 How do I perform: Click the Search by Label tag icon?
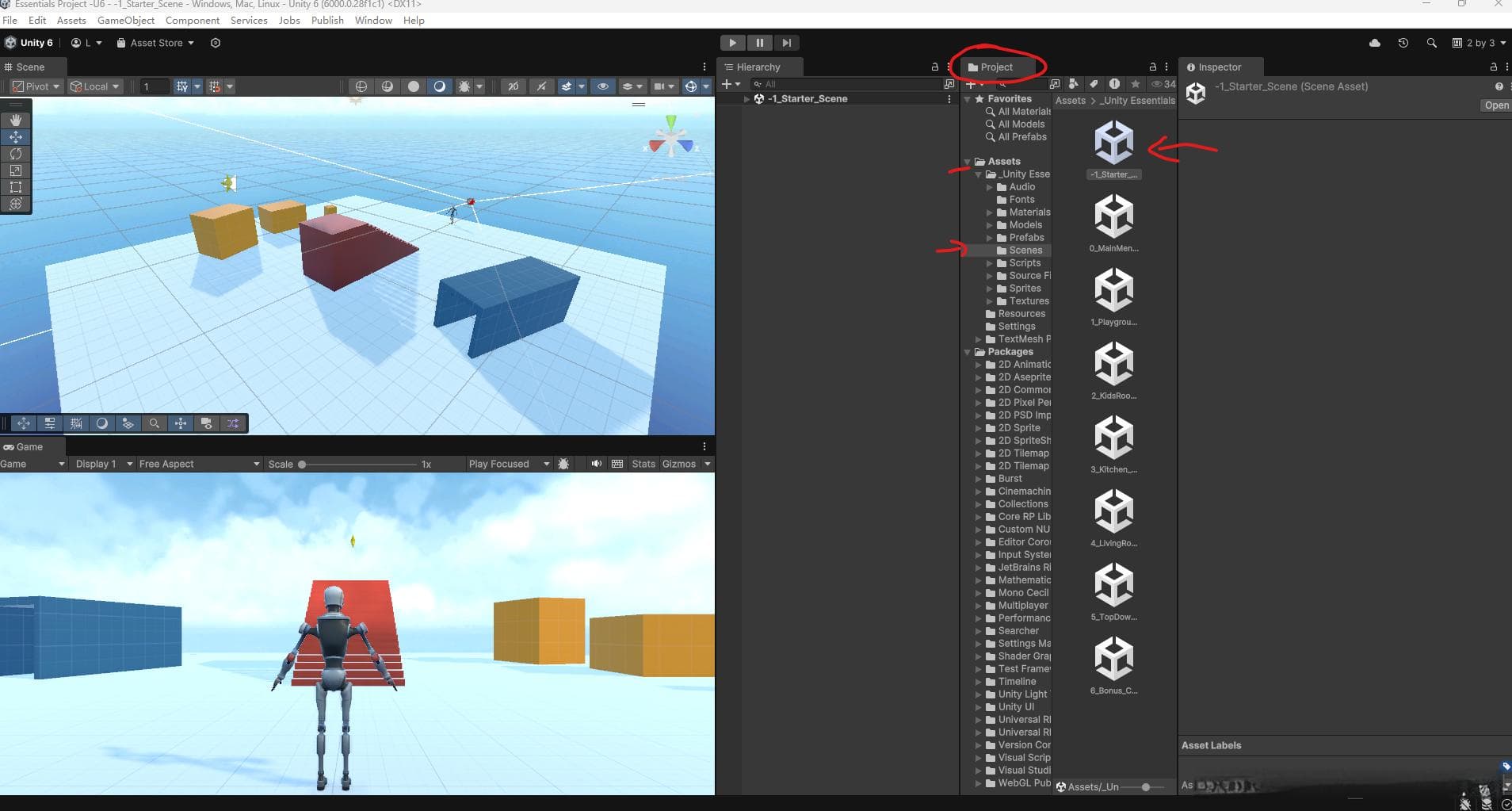pyautogui.click(x=1094, y=84)
